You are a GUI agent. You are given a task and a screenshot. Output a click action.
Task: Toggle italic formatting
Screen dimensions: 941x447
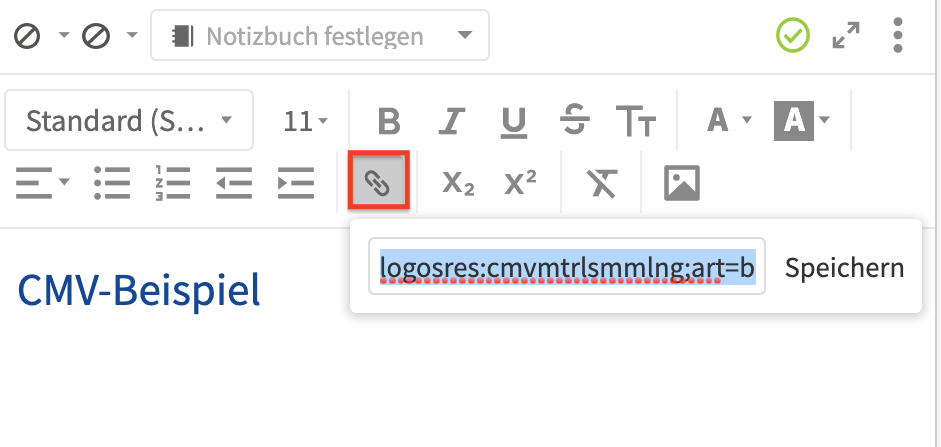452,121
